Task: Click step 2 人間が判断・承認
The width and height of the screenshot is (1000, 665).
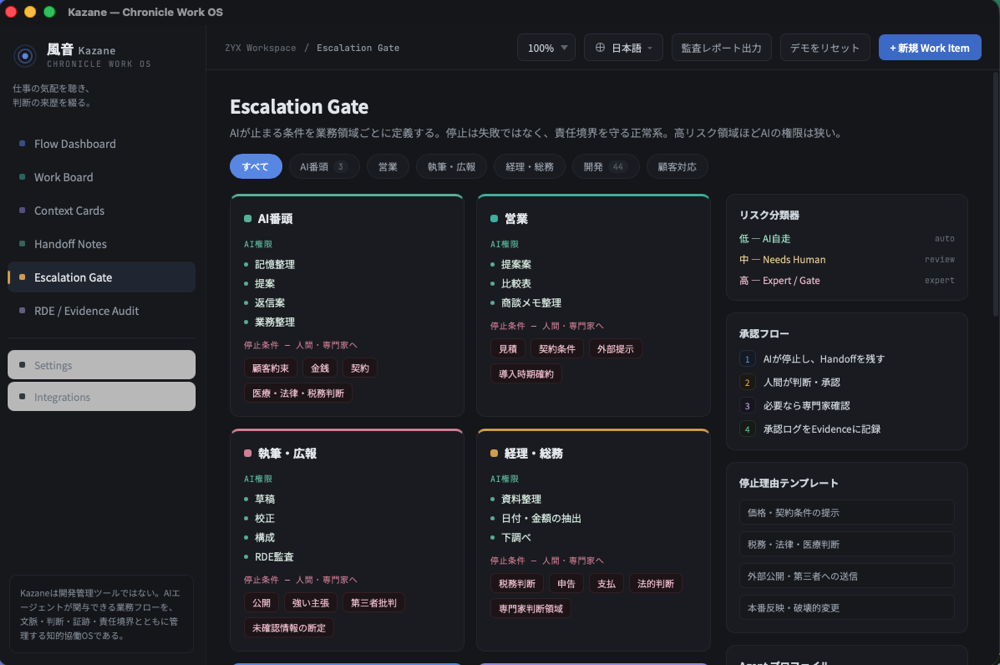Action: coord(846,383)
